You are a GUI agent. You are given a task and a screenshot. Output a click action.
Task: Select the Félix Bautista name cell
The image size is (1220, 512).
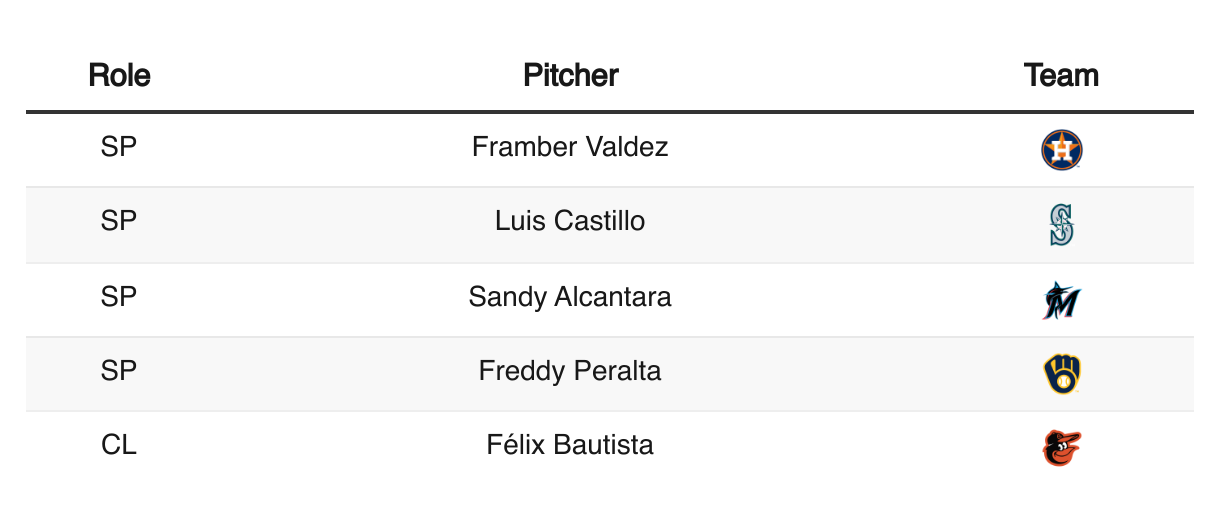570,445
